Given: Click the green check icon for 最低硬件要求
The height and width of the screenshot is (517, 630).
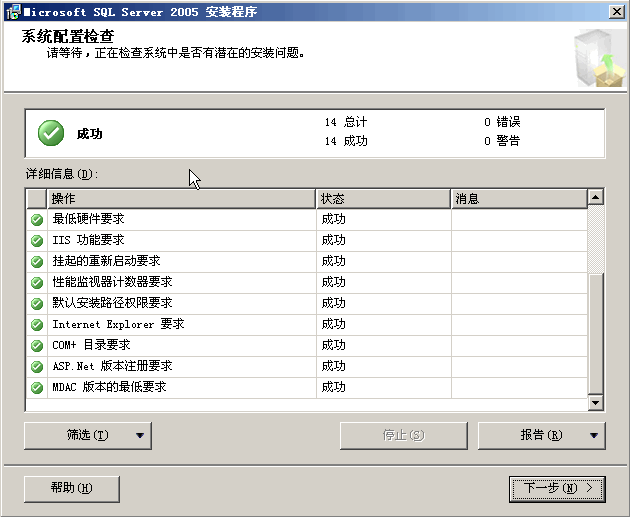Looking at the screenshot, I should (37, 220).
